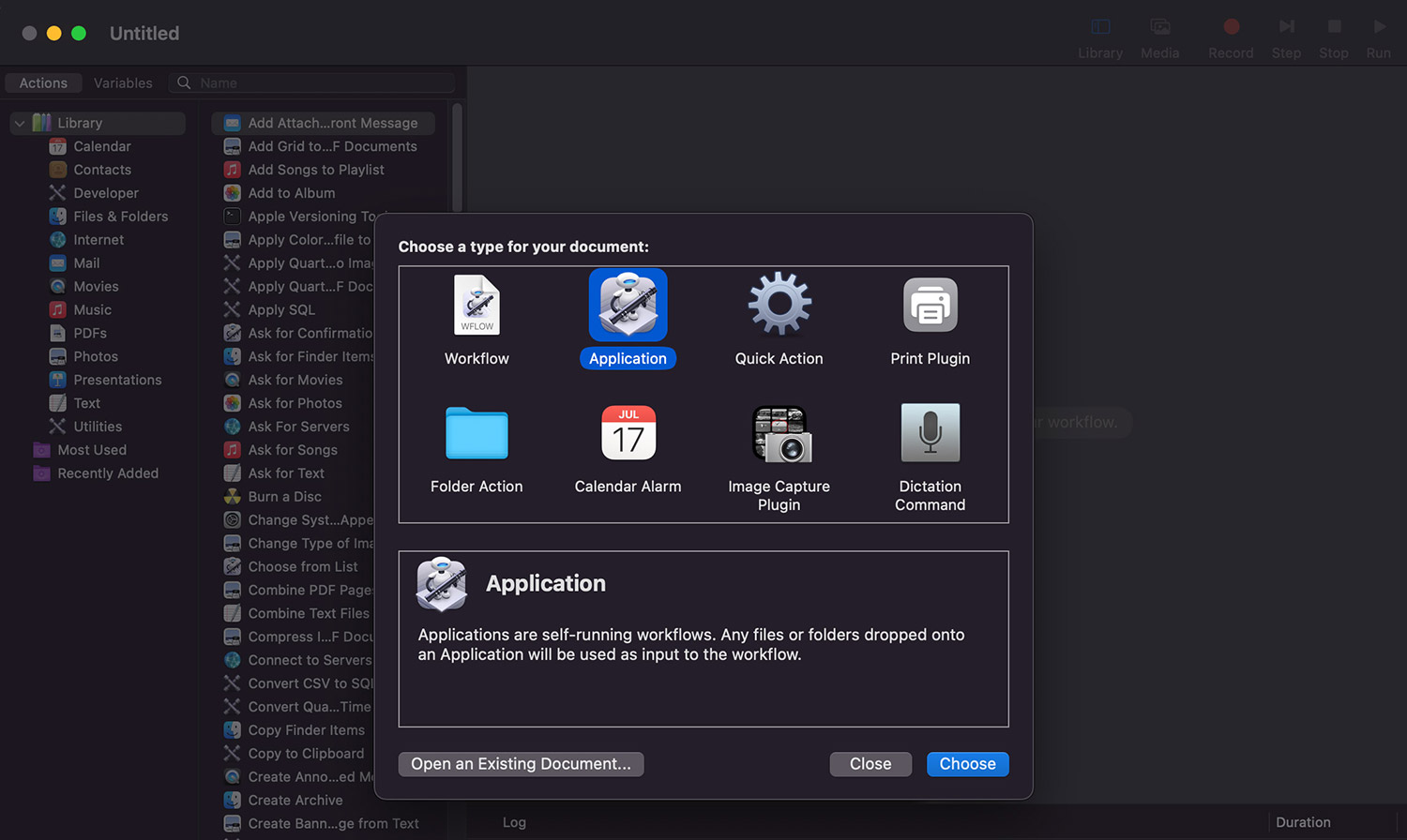This screenshot has height=840, width=1407.
Task: Toggle the Library toolbar icon
Action: click(1100, 26)
